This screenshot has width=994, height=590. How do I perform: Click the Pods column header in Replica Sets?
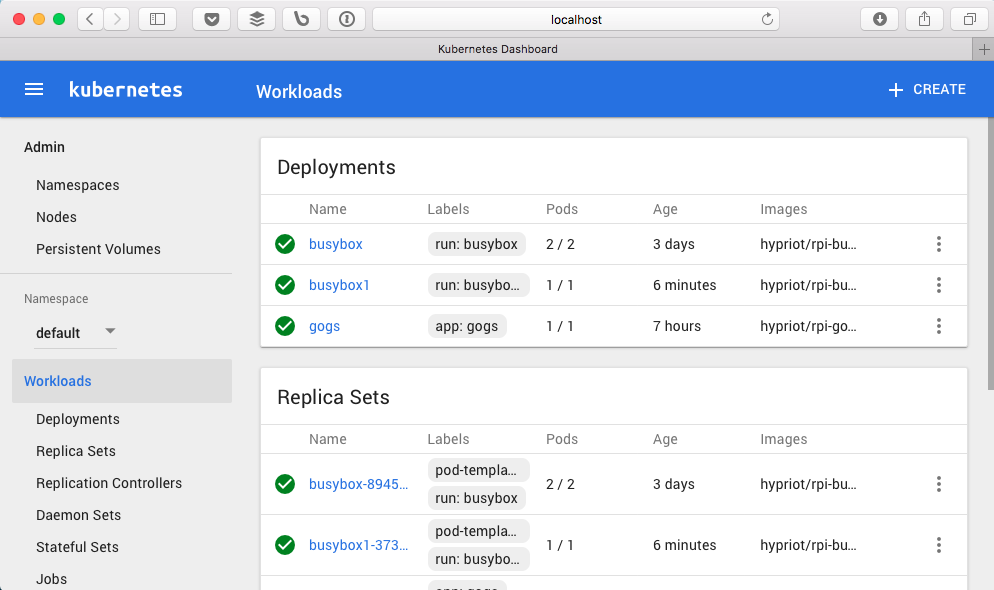click(x=562, y=439)
